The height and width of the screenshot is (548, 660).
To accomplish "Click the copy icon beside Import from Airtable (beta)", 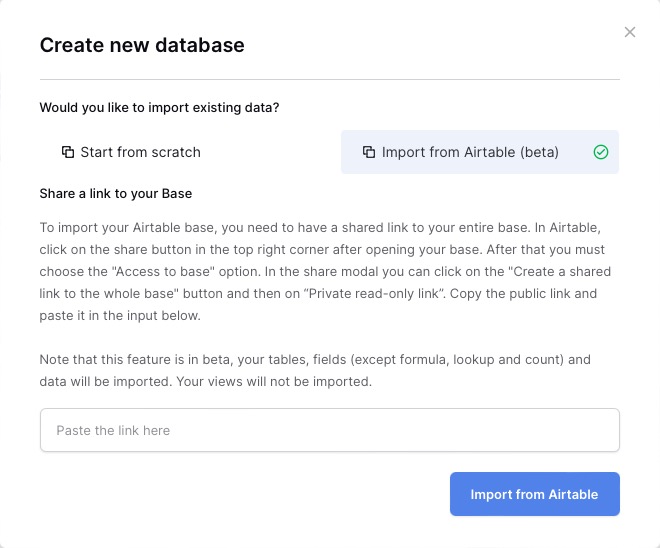I will click(x=369, y=152).
